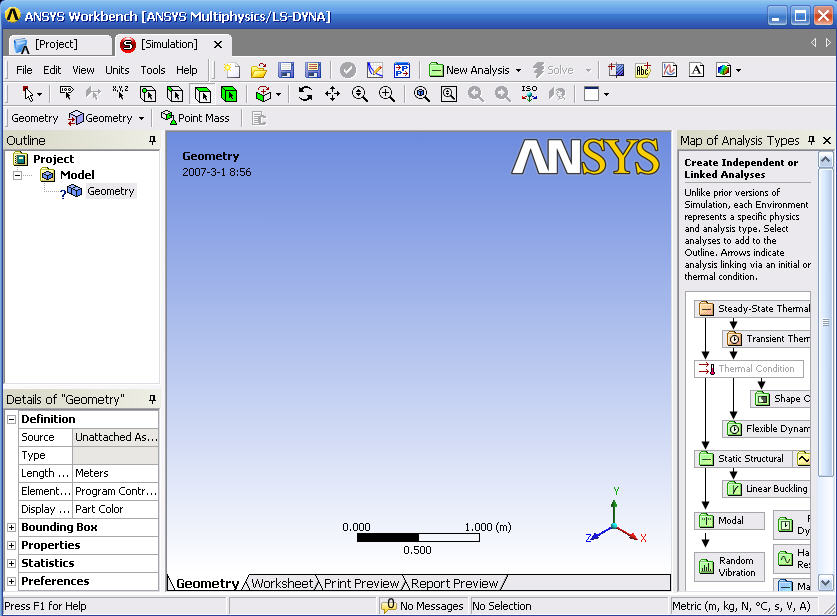Collapse the Definition section
This screenshot has height=616, width=837.
(11, 420)
